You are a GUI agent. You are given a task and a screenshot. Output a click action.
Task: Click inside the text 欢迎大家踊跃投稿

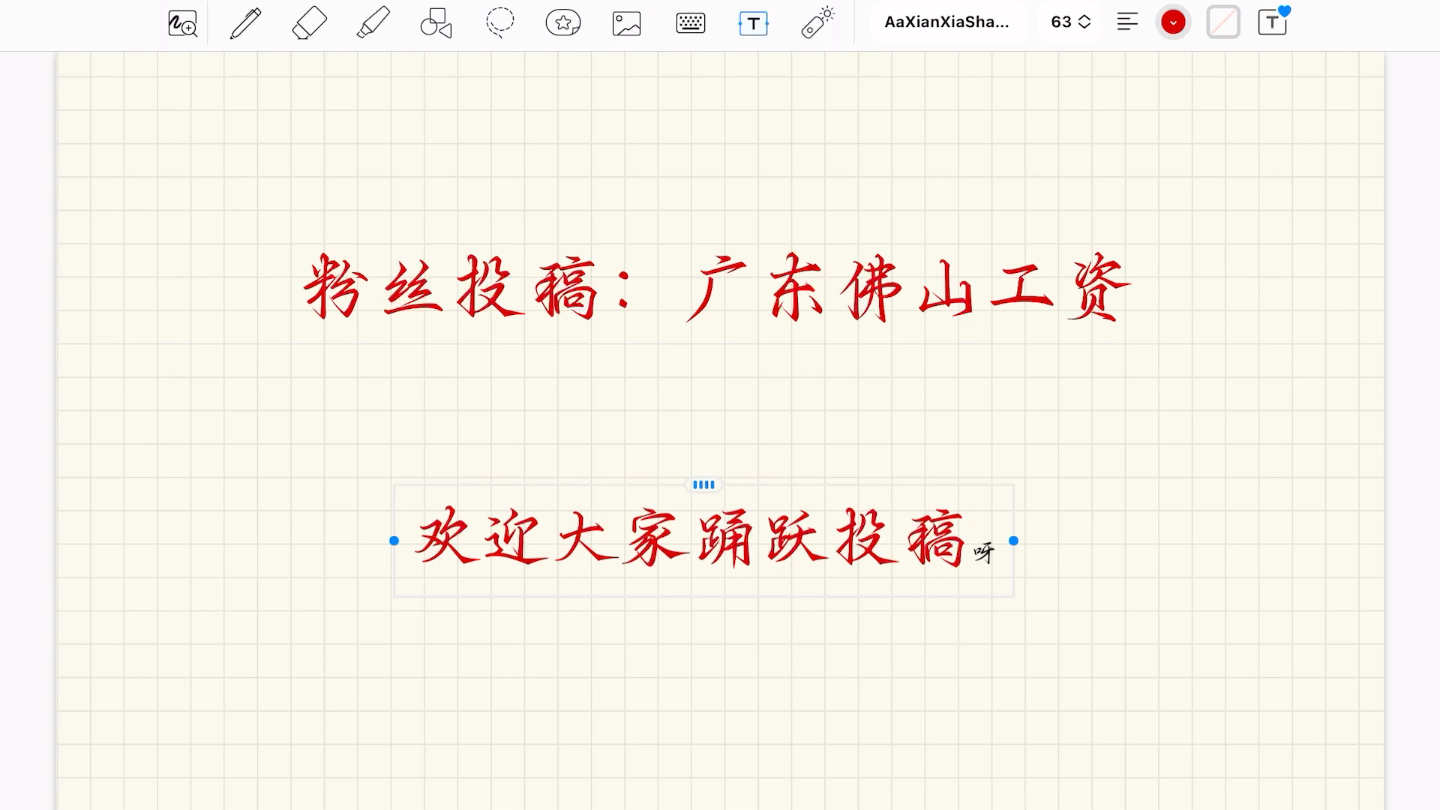pyautogui.click(x=691, y=538)
